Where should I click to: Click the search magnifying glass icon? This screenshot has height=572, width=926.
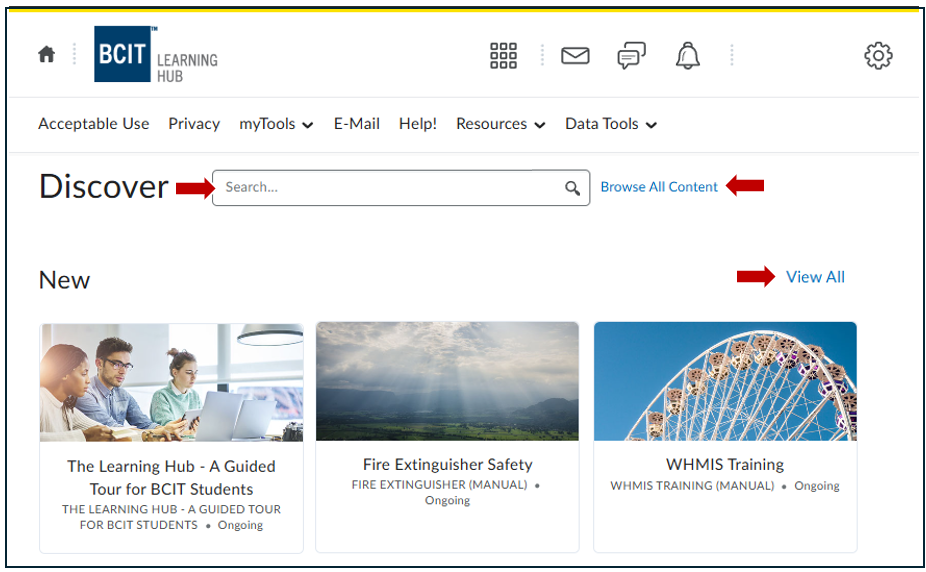click(x=572, y=188)
